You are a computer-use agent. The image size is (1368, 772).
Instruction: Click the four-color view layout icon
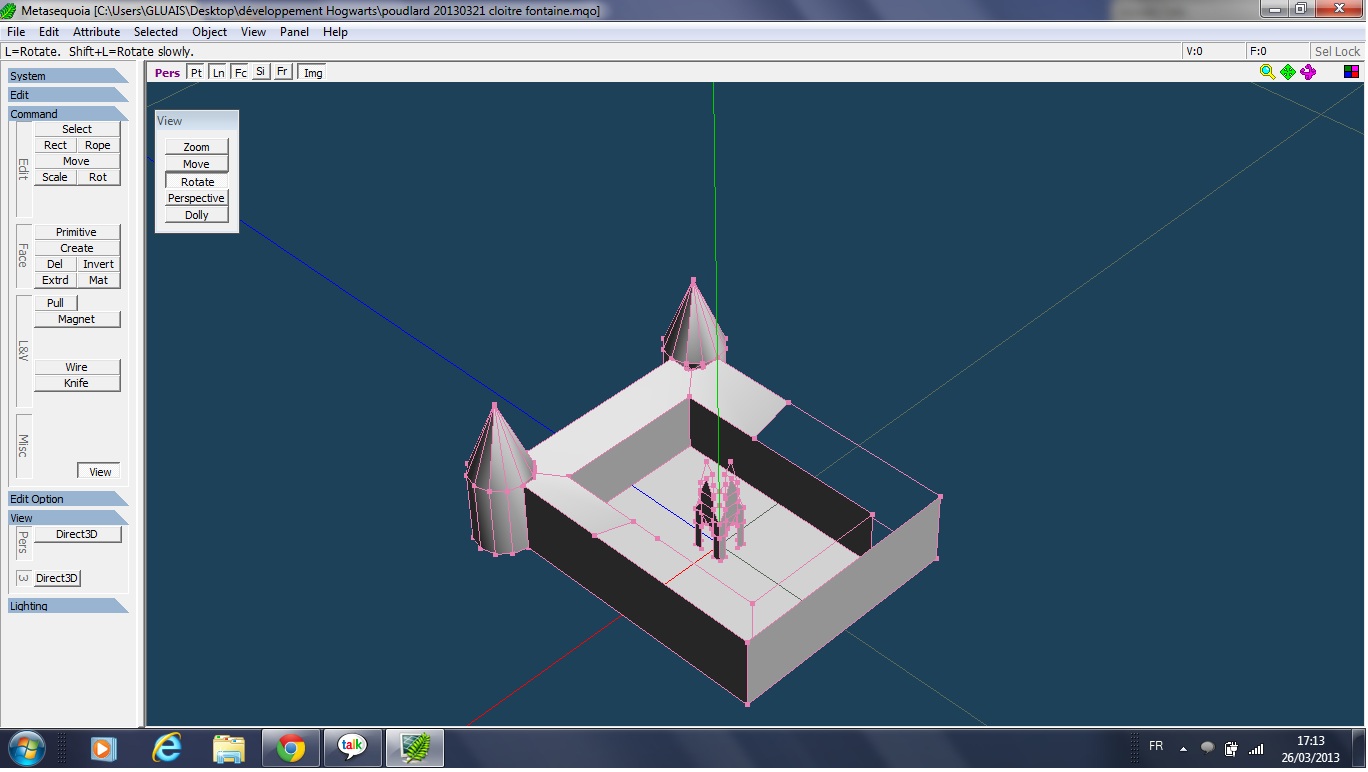(1351, 72)
